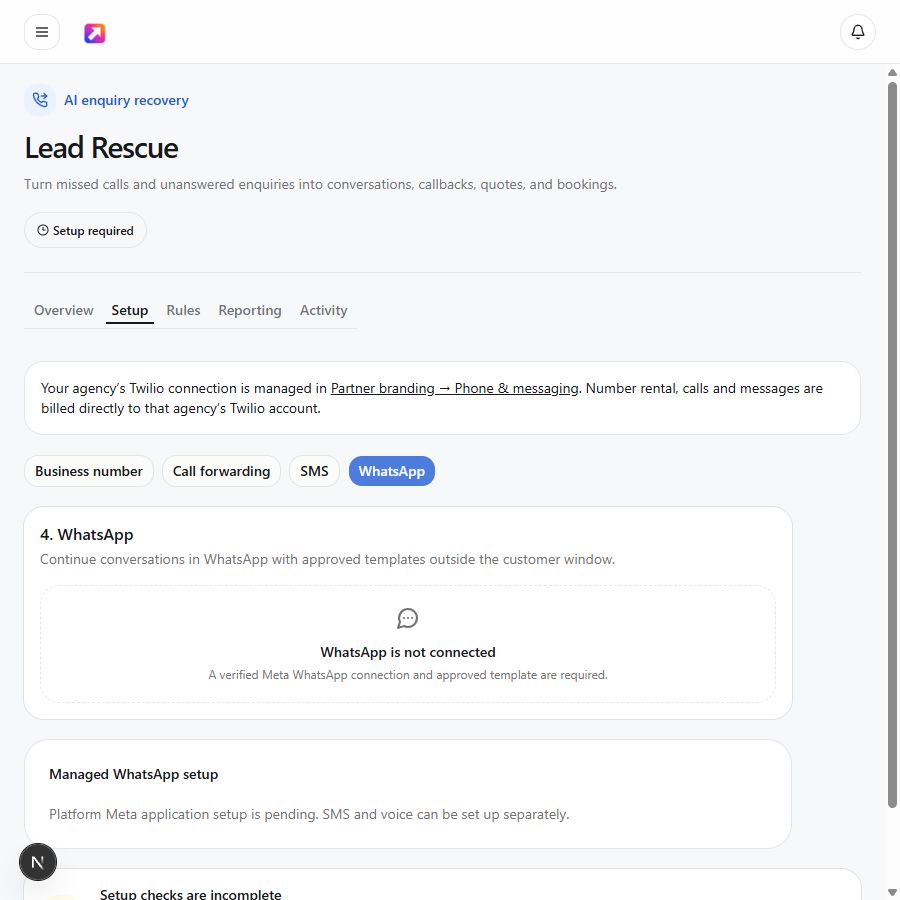View the Activity tab
This screenshot has height=900, width=900.
[x=324, y=311]
